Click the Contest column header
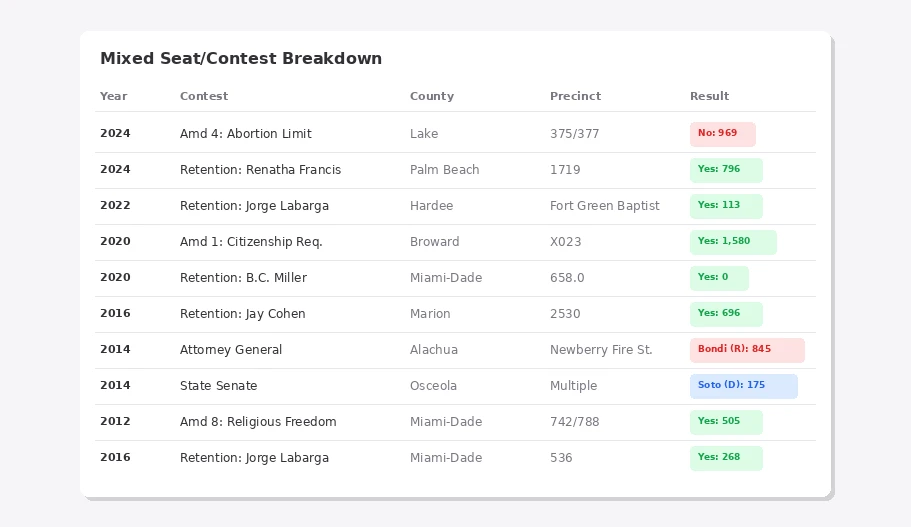The width and height of the screenshot is (911, 527). click(x=204, y=96)
